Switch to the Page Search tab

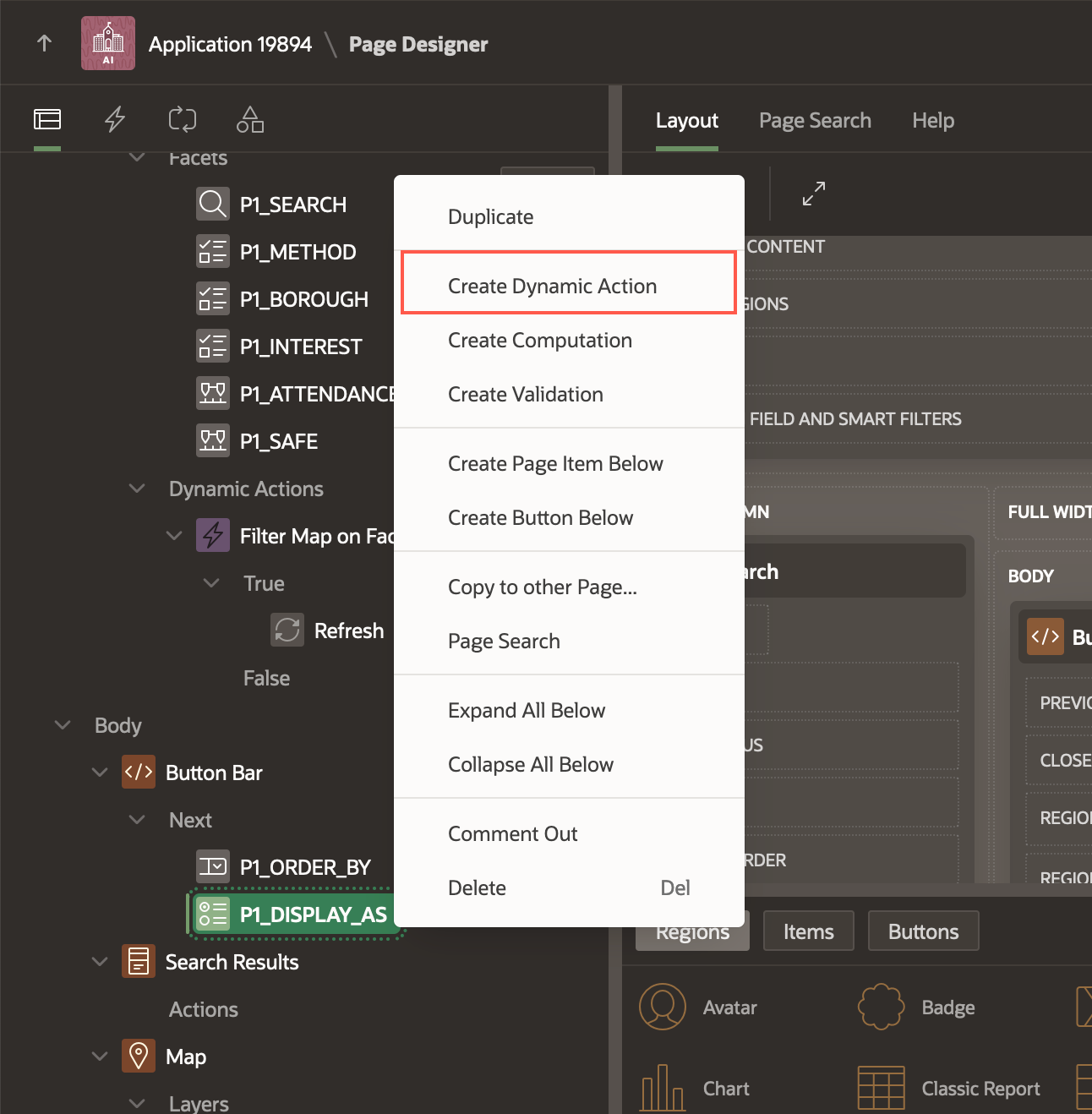(815, 121)
